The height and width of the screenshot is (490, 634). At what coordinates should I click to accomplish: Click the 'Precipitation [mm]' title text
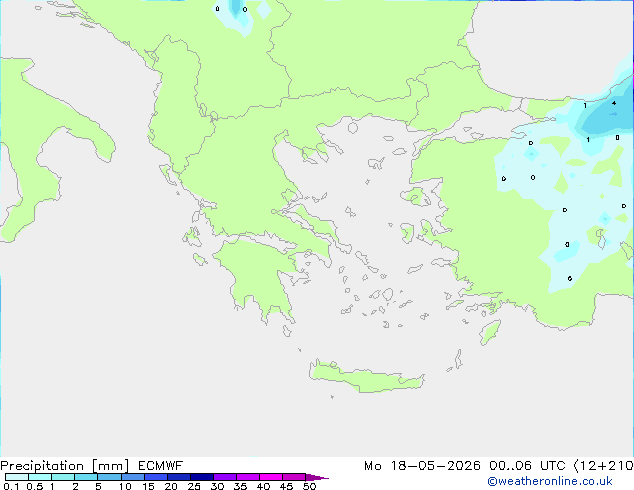pos(65,466)
